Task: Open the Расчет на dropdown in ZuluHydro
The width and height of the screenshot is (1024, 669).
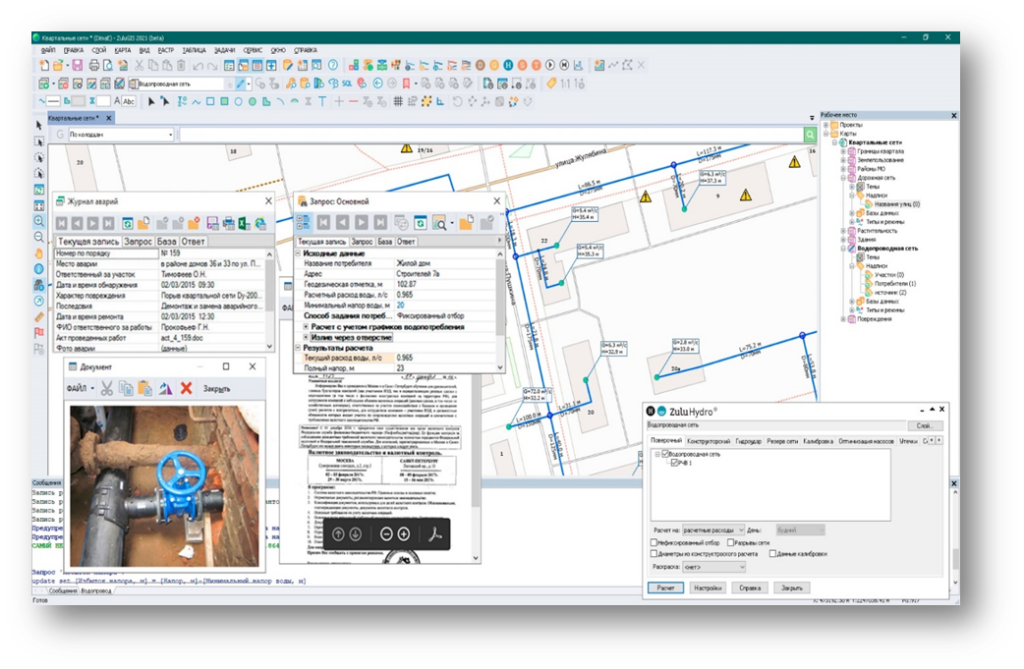Action: pos(712,530)
